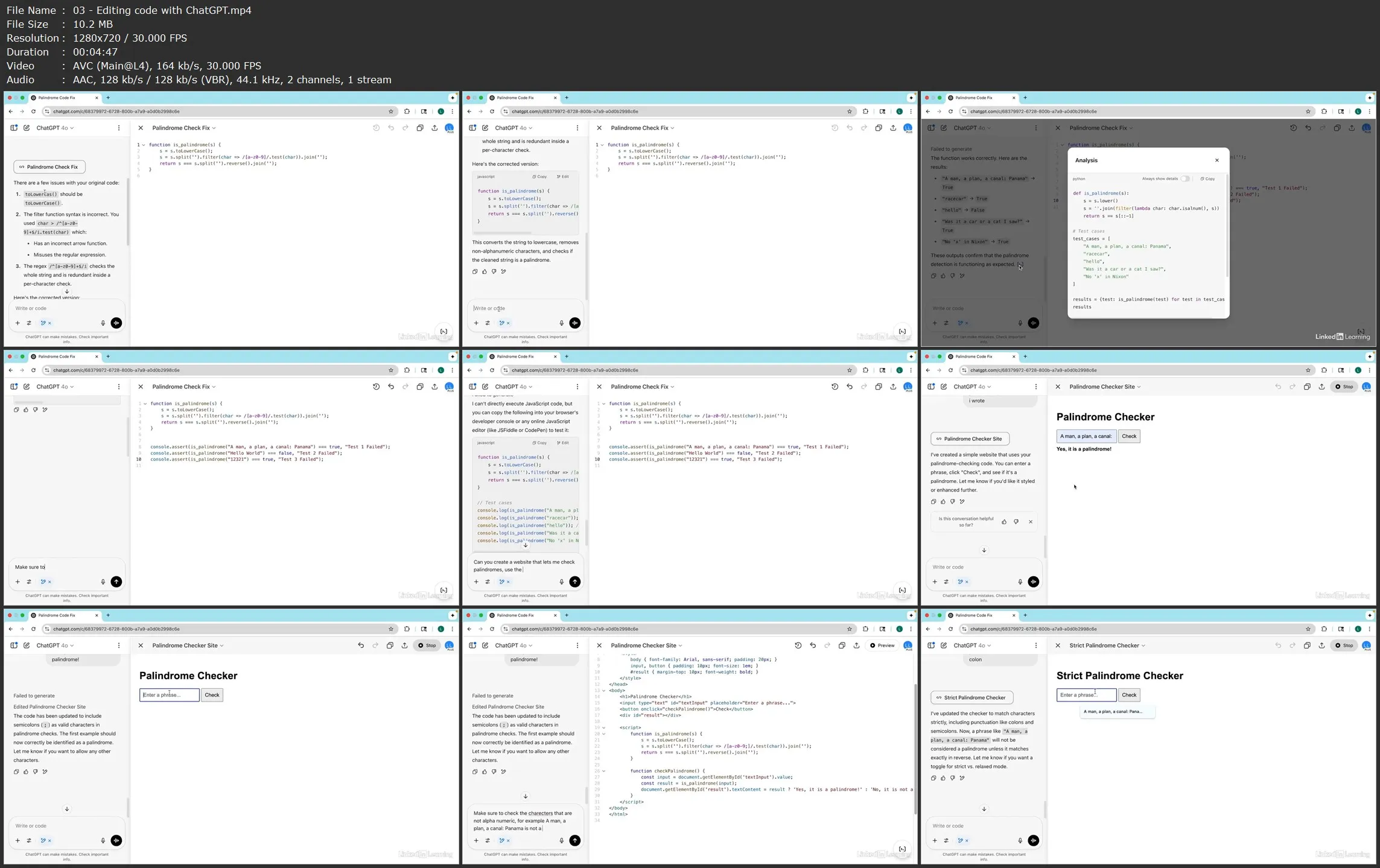
Task: Start voice mode in issues-list frame
Action: pos(116,323)
